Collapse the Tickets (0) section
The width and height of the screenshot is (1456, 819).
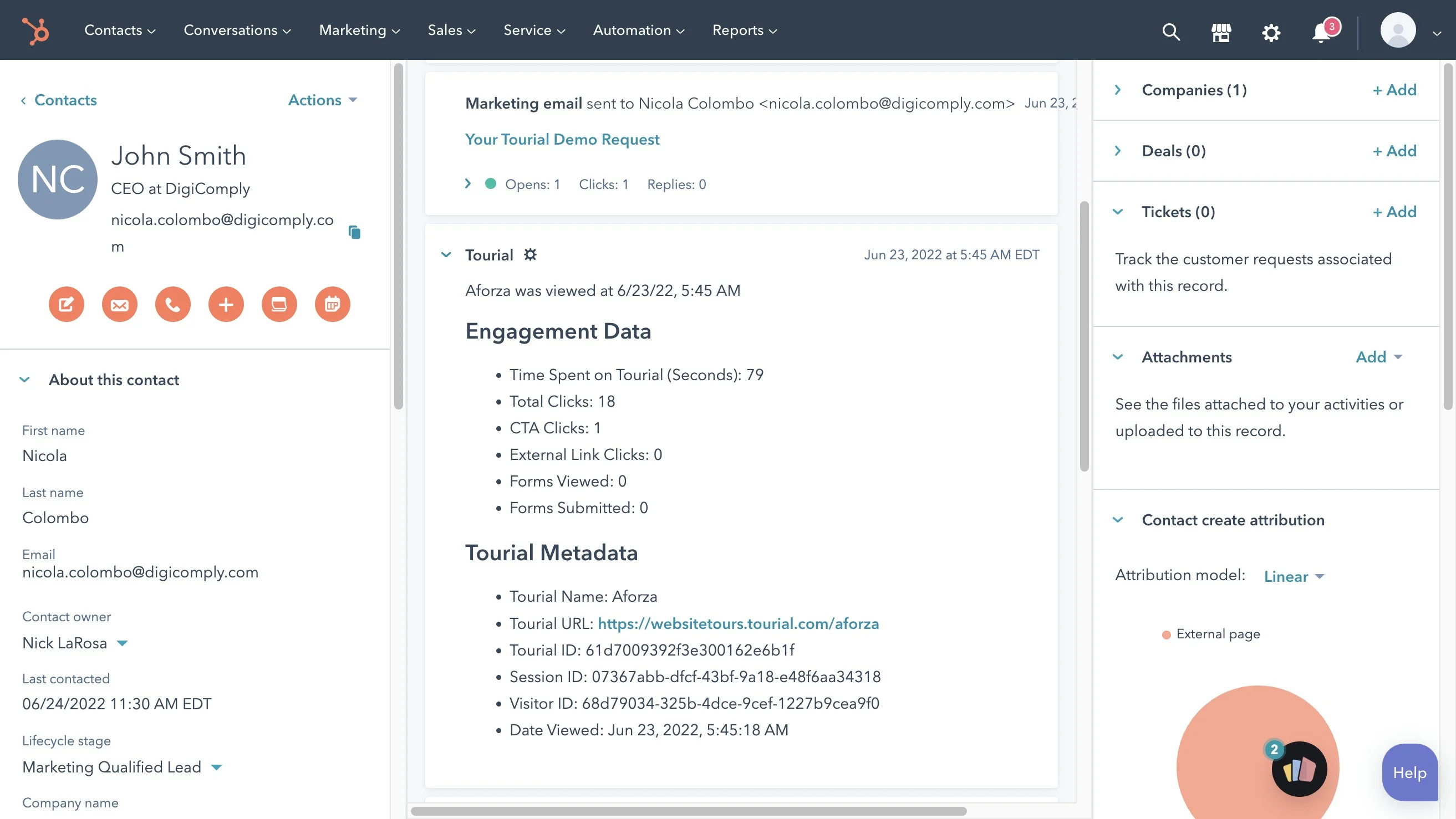[1117, 212]
